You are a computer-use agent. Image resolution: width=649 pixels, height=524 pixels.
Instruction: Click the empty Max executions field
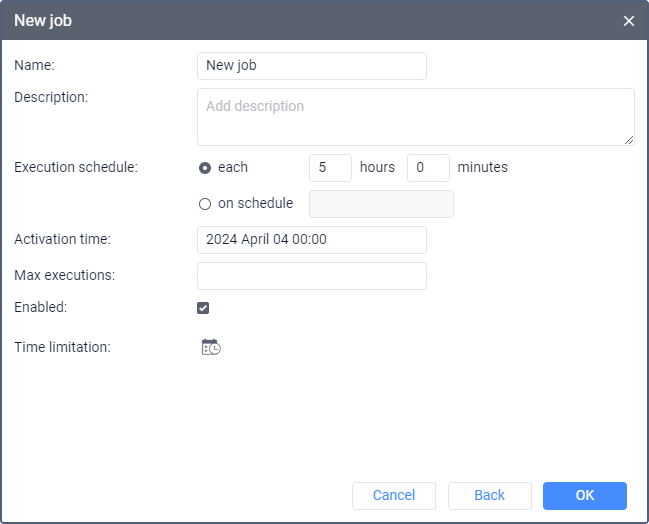coord(312,276)
